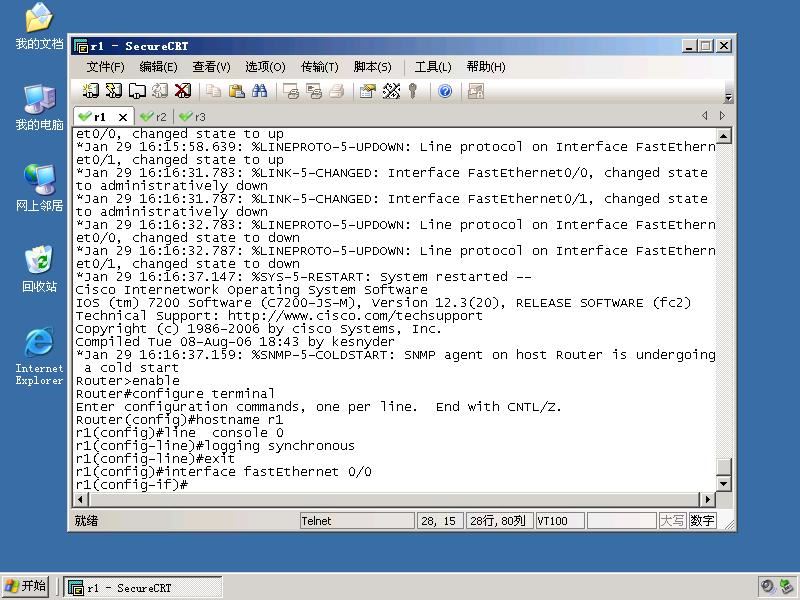Image resolution: width=800 pixels, height=600 pixels.
Task: Click the 大写 Caps Lock indicator
Action: point(672,521)
